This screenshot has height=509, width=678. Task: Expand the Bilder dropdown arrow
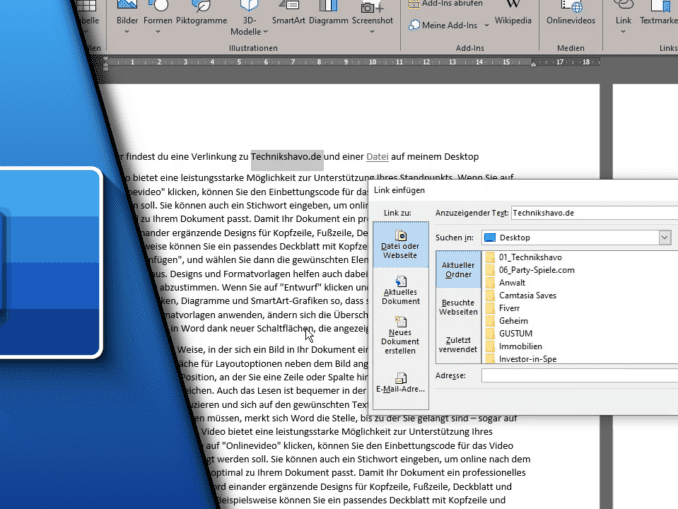[127, 32]
